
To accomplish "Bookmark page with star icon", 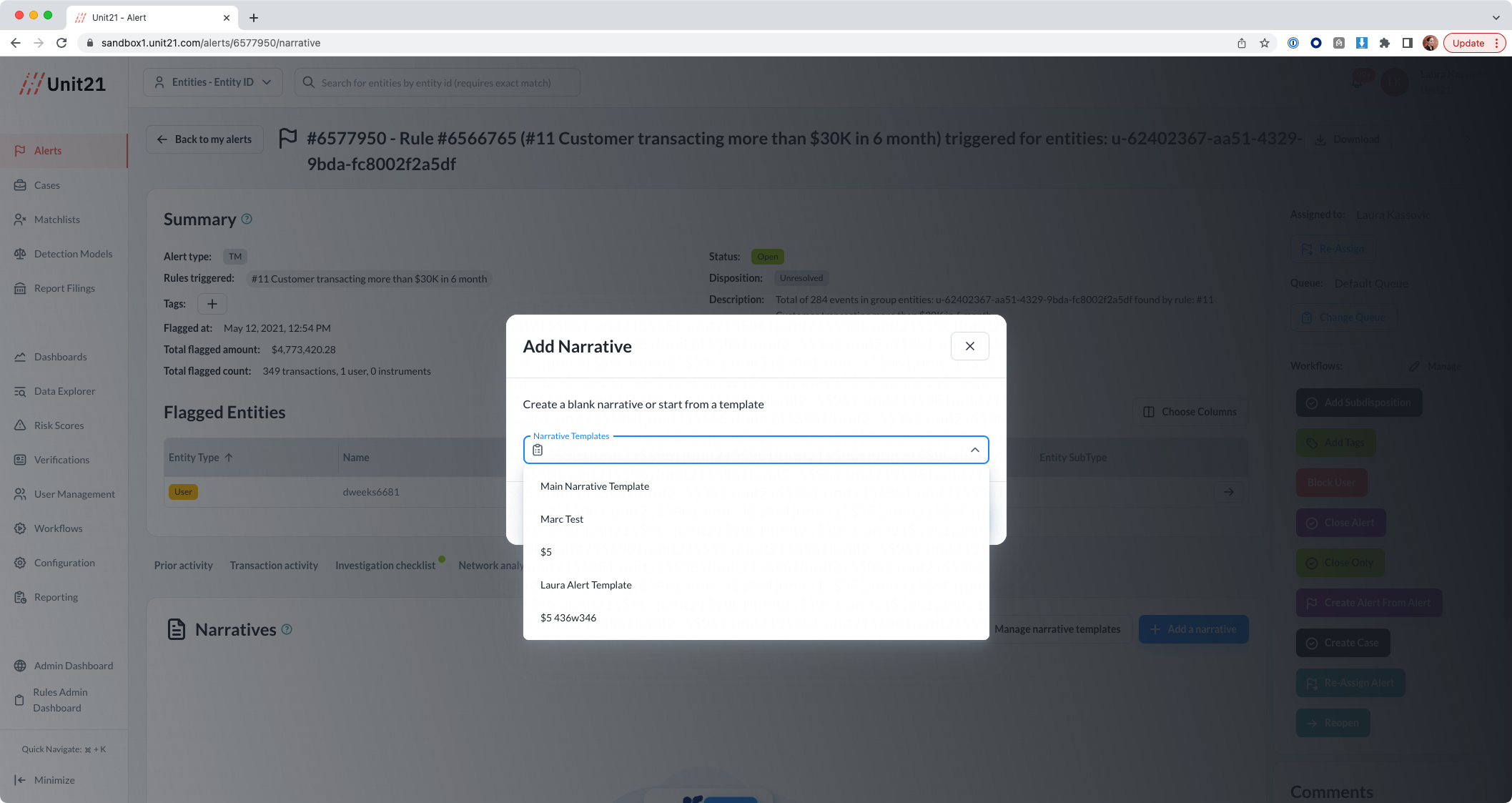I will [x=1265, y=43].
